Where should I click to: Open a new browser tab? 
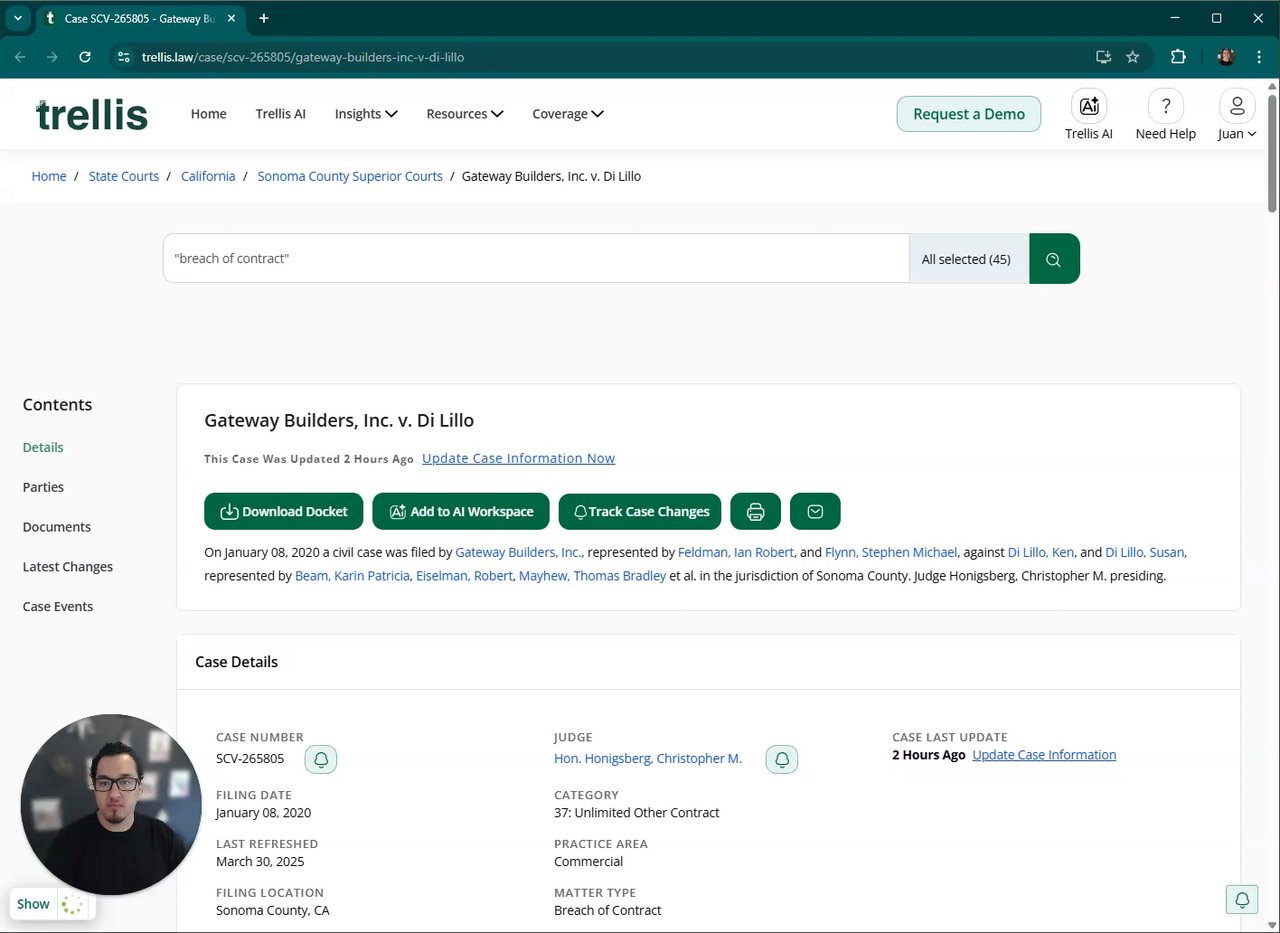tap(264, 18)
